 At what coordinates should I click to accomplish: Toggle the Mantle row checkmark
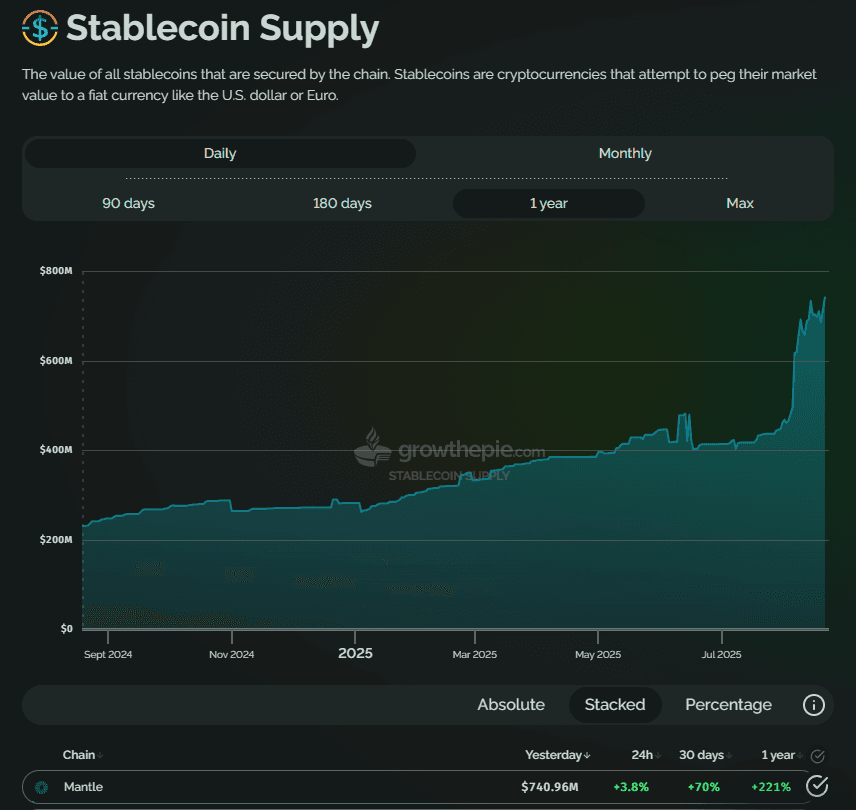coord(817,786)
